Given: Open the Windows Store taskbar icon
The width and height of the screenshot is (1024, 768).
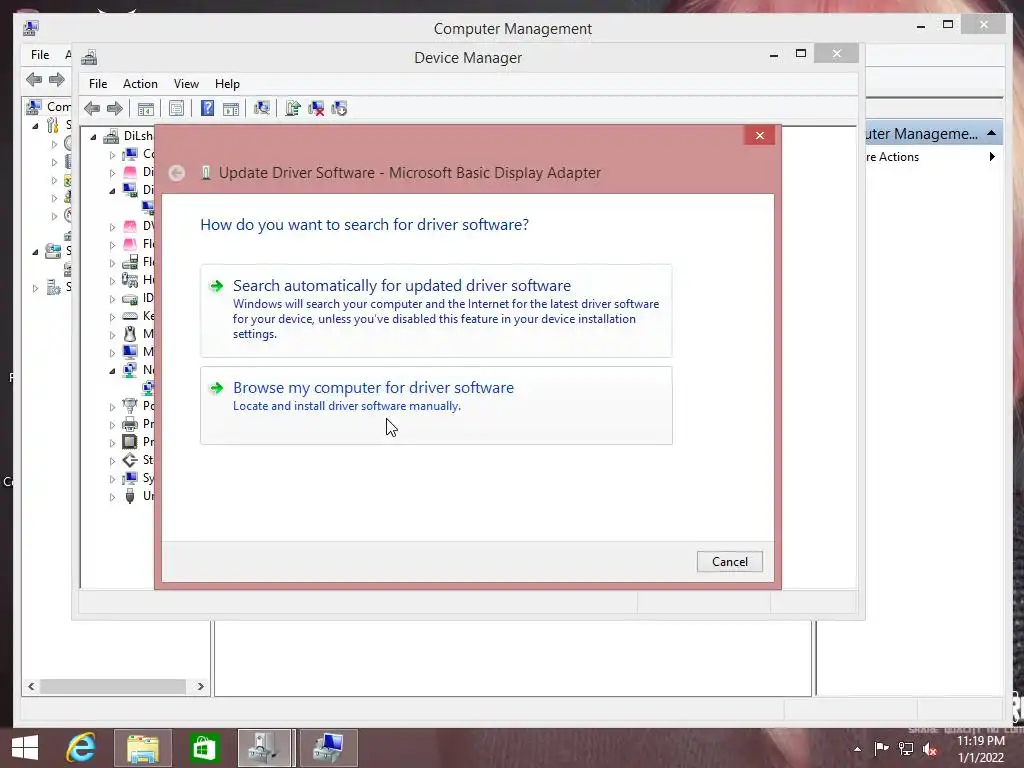Looking at the screenshot, I should 203,748.
